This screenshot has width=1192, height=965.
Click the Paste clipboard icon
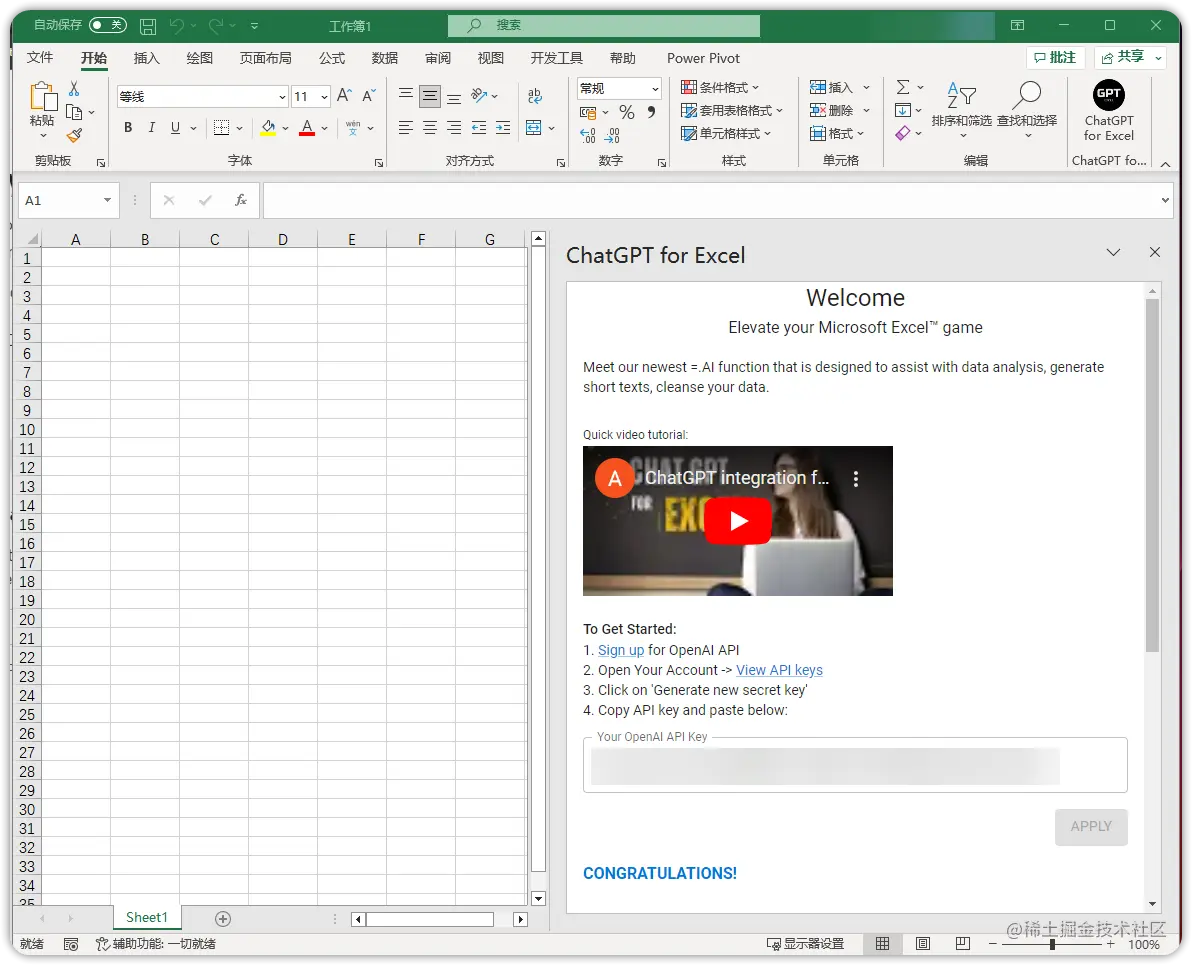(x=43, y=97)
